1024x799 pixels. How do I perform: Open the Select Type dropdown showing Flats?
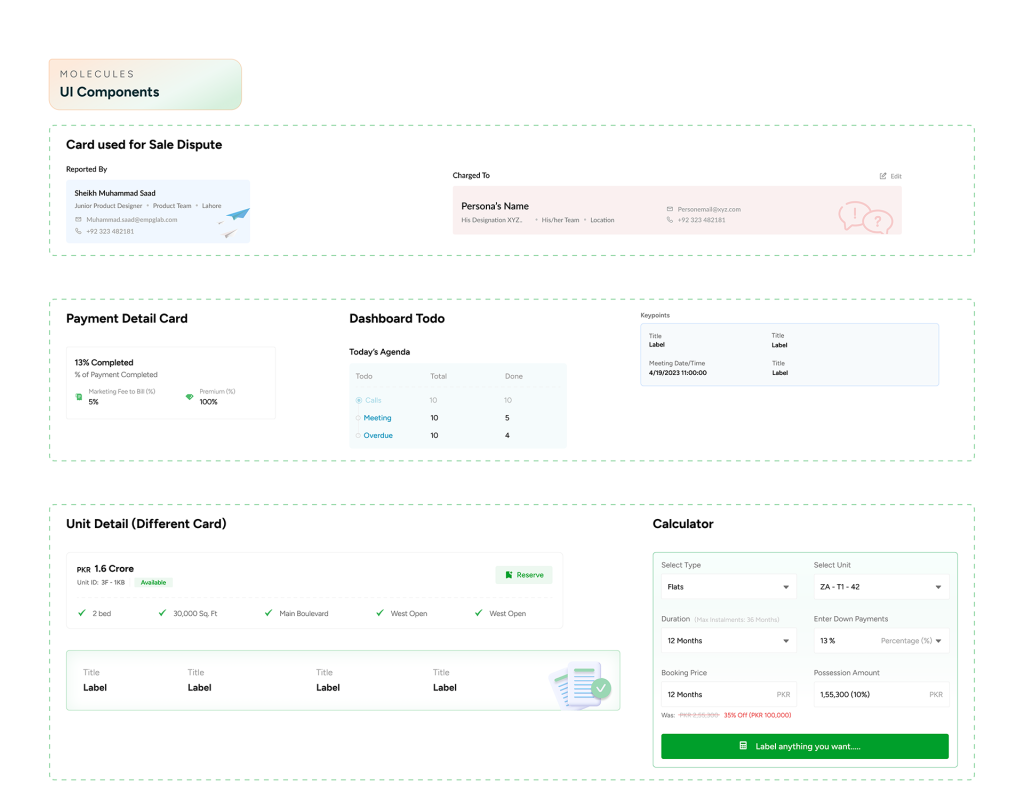click(x=728, y=587)
